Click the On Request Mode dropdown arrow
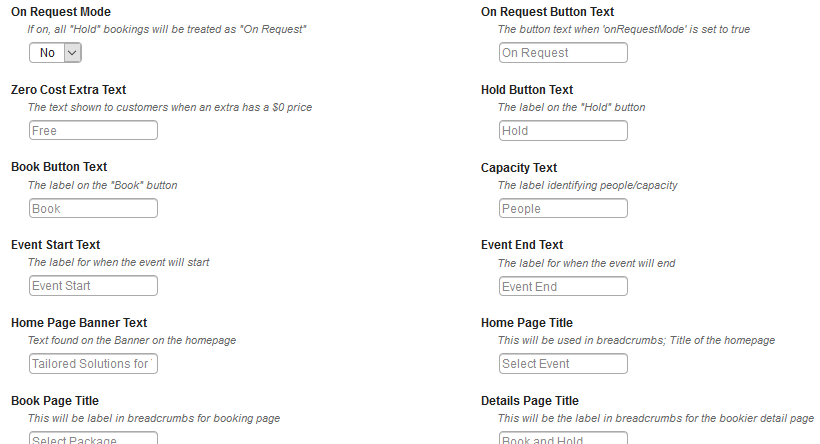 tap(73, 53)
